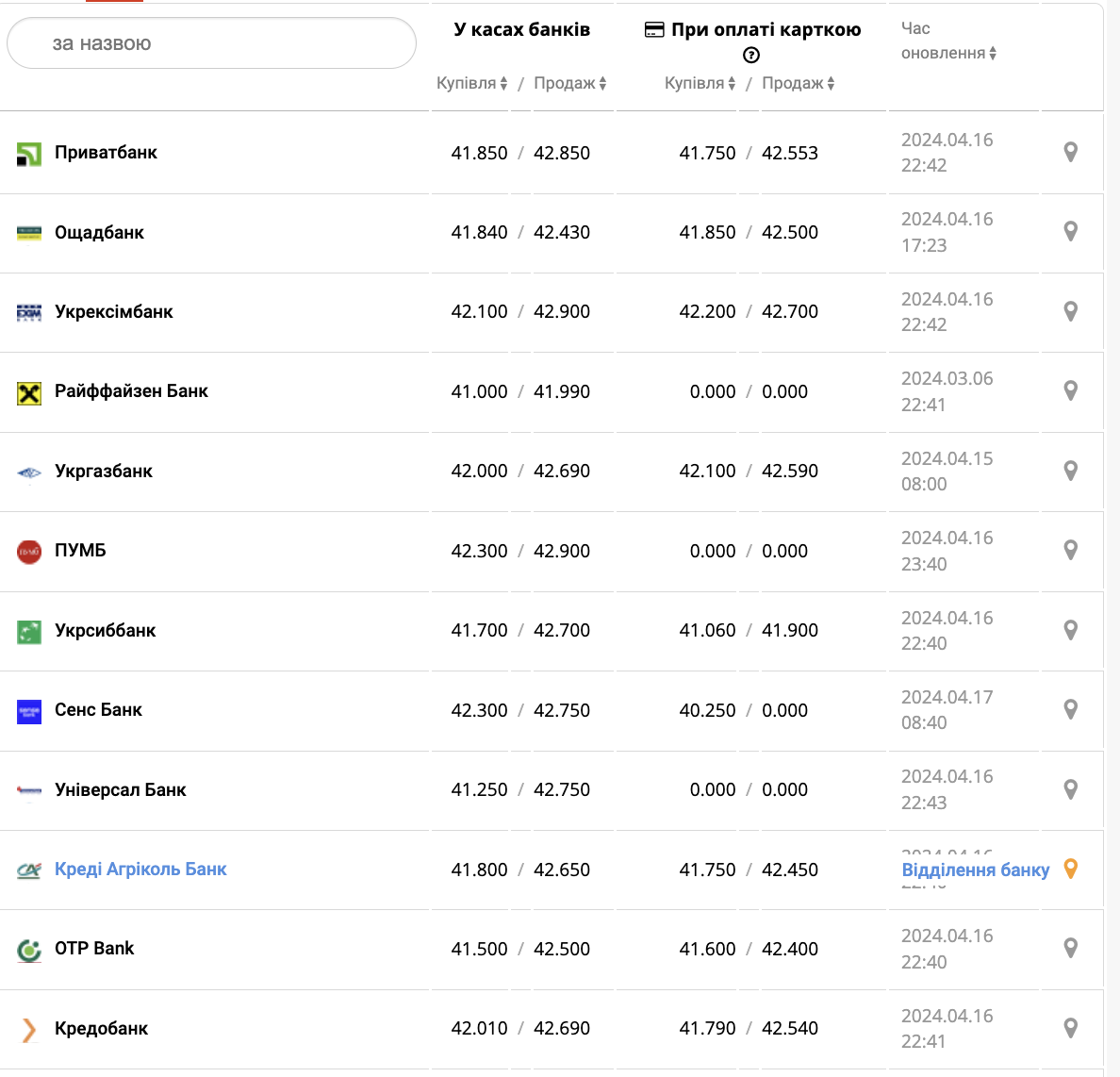Viewport: 1120px width, 1077px height.
Task: Click the Райффайзен Банк yellow logo
Action: pyautogui.click(x=29, y=392)
